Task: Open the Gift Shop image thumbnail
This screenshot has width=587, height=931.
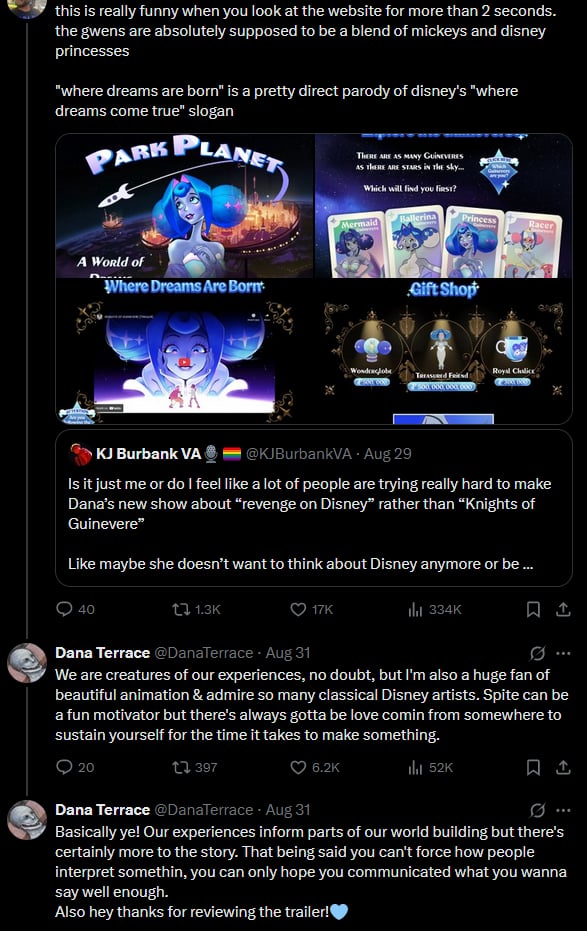Action: point(443,351)
